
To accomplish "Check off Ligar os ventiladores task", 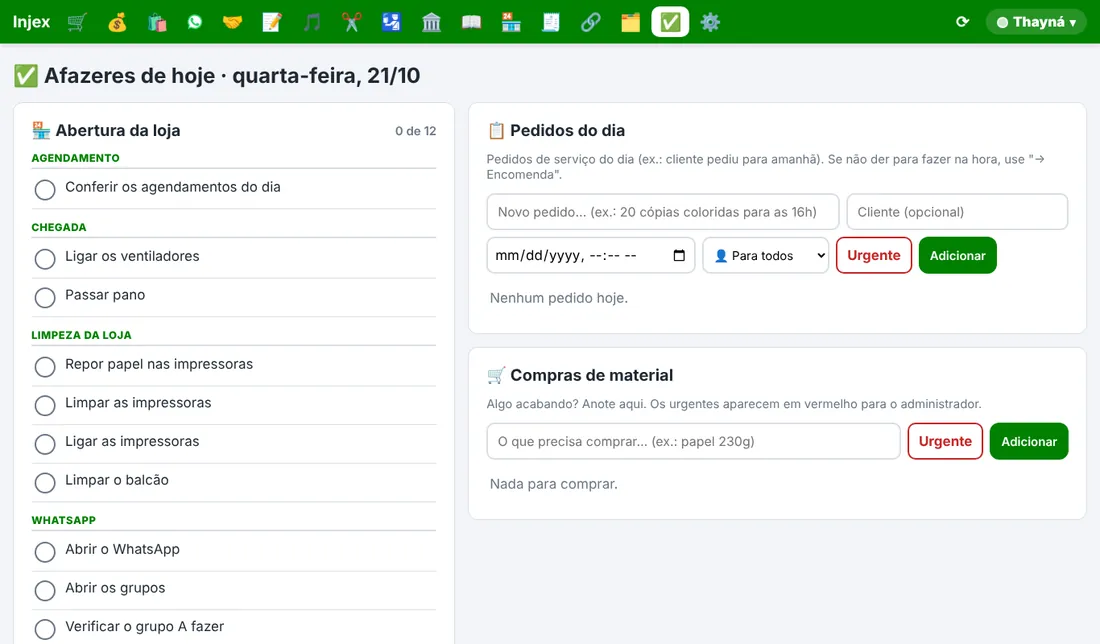I will (45, 259).
